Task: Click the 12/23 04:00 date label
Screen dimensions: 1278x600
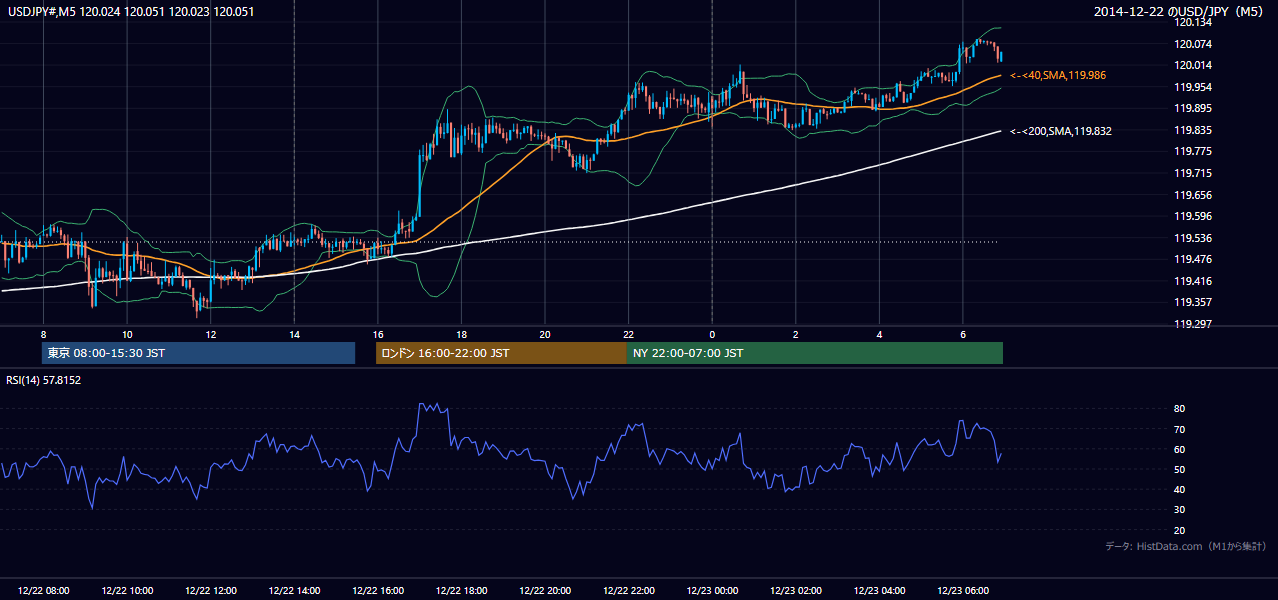Action: pos(879,591)
